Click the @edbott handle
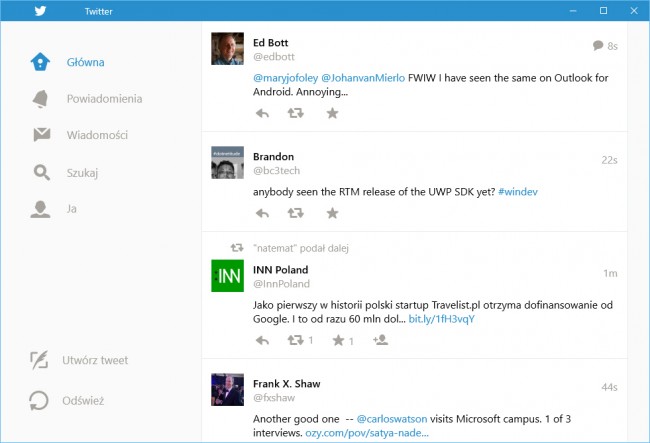The width and height of the screenshot is (650, 443). click(x=274, y=57)
